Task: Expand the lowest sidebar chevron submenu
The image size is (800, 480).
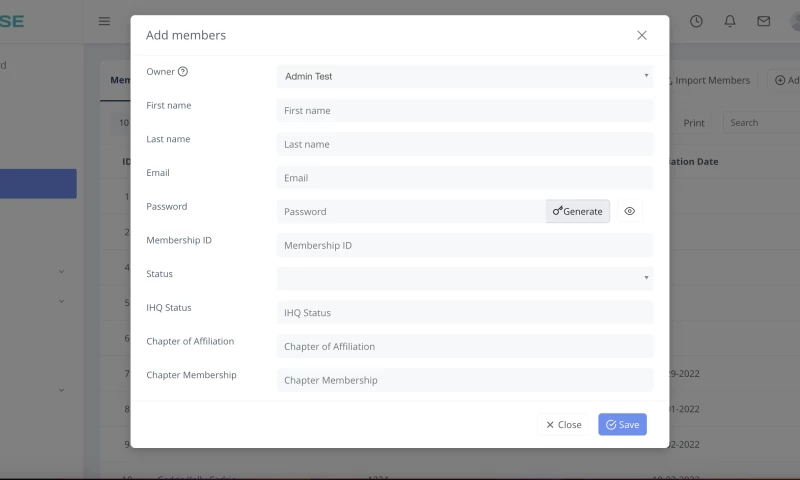Action: tap(61, 390)
